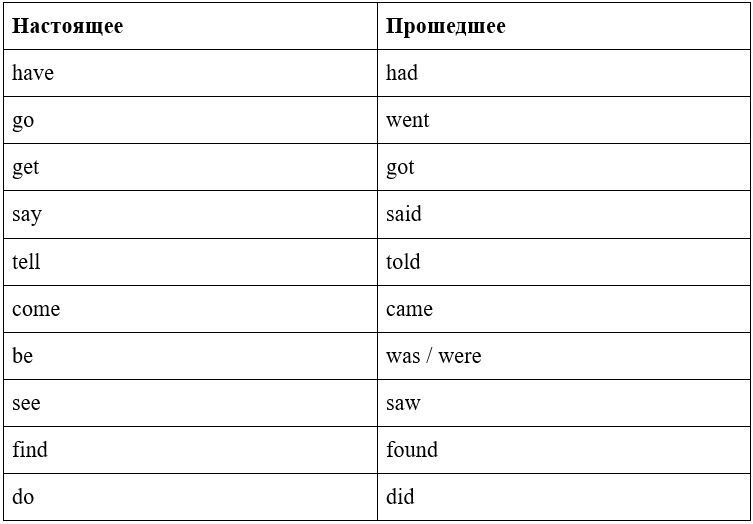
Task: Select the came cell
Action: [564, 308]
